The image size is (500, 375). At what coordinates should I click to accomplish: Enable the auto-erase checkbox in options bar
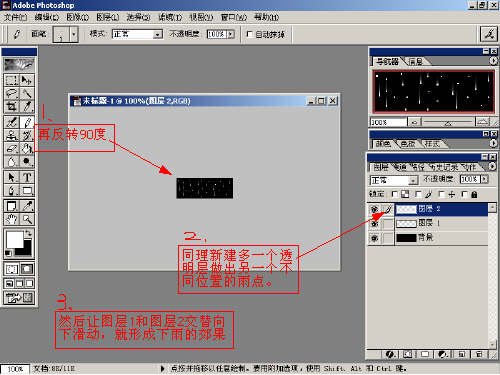click(x=249, y=34)
